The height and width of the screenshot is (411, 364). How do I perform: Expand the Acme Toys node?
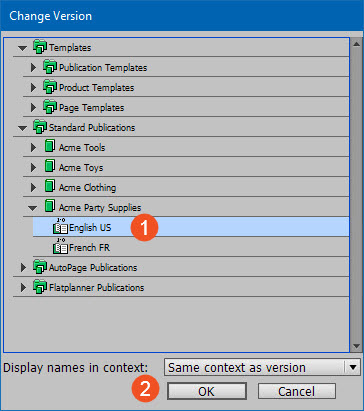tap(33, 167)
